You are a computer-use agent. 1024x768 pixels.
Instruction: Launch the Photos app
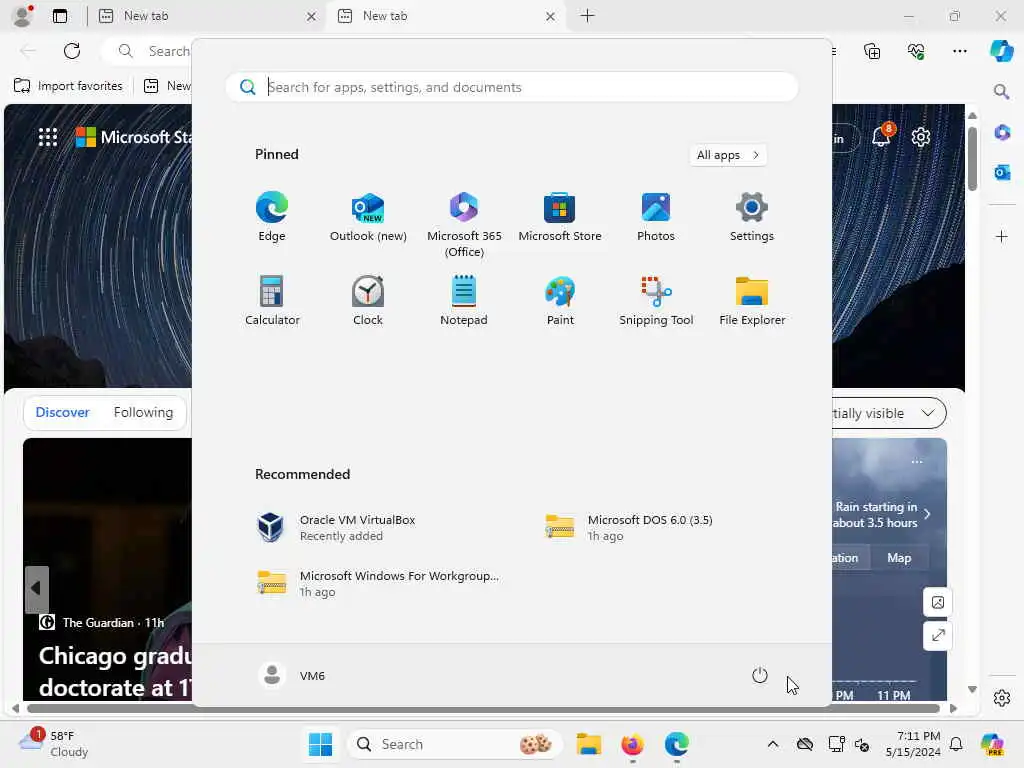click(656, 217)
